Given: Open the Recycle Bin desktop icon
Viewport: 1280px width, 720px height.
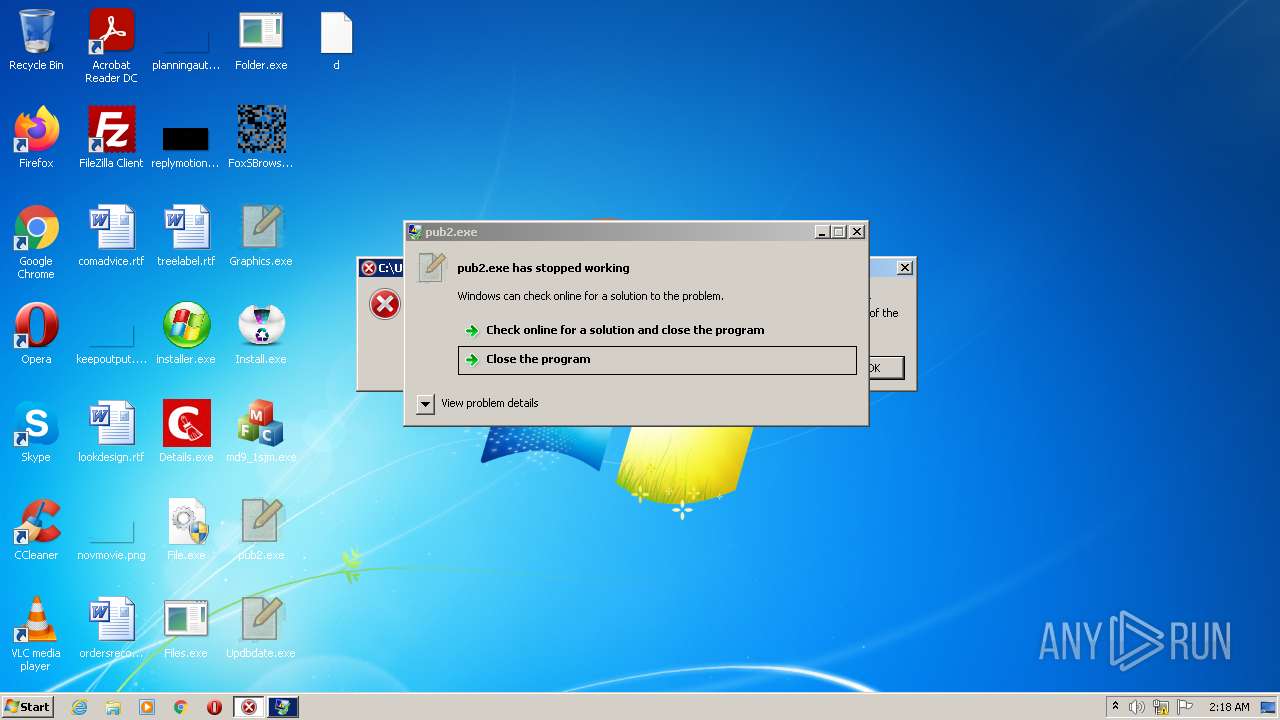Looking at the screenshot, I should coord(36,40).
